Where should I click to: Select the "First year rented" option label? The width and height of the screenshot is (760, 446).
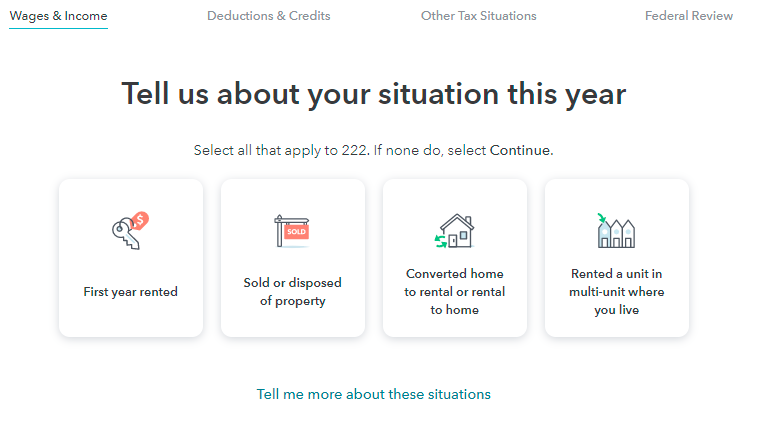tap(130, 292)
